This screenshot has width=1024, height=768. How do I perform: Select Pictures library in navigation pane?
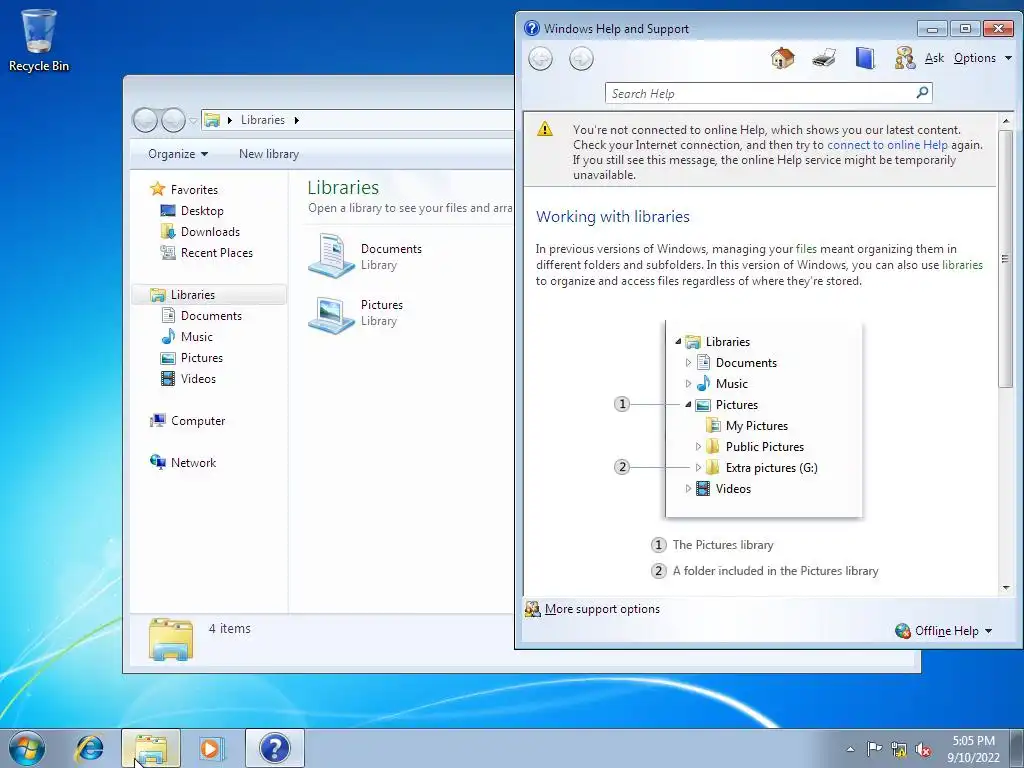click(201, 358)
